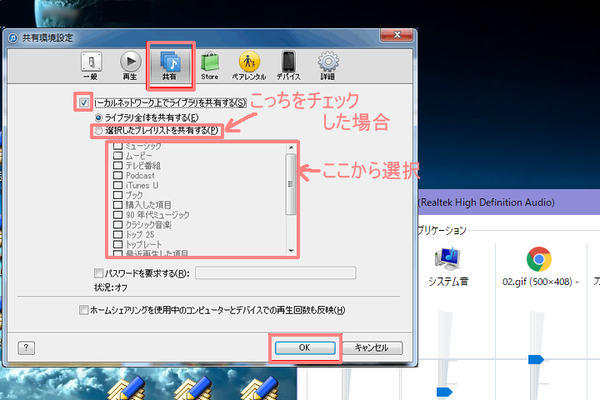Viewport: 600px width, 400px height.
Task: Toggle Home Sharing play count update checkbox
Action: pos(83,310)
